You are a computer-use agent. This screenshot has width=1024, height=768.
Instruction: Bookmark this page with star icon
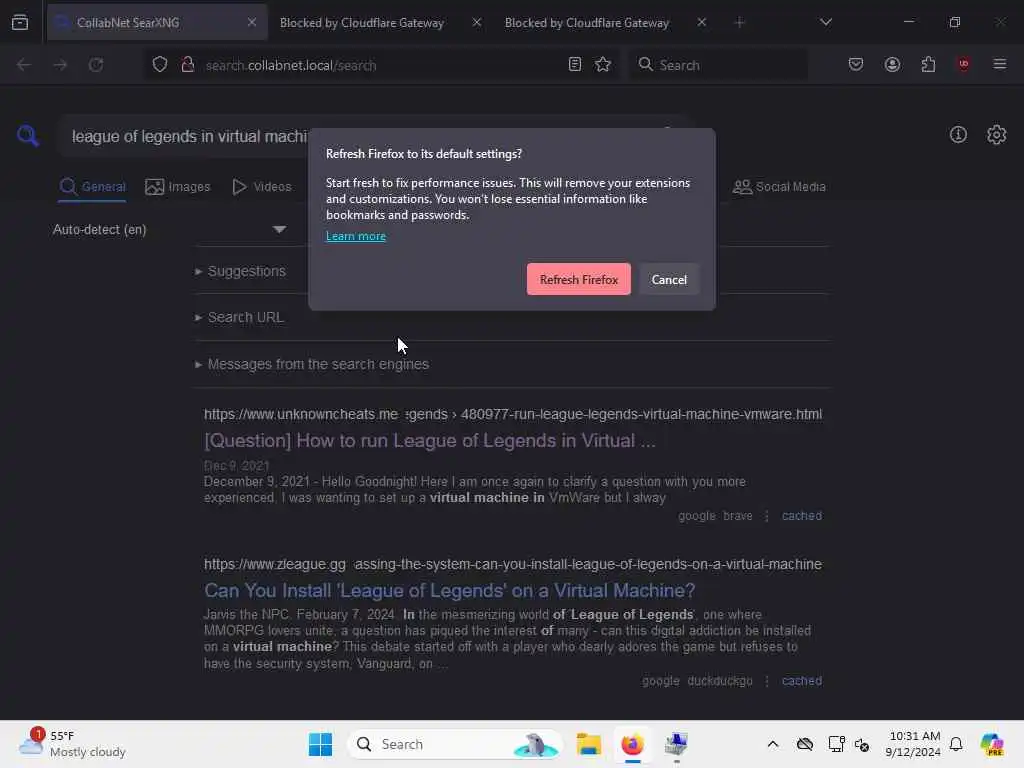(x=603, y=65)
